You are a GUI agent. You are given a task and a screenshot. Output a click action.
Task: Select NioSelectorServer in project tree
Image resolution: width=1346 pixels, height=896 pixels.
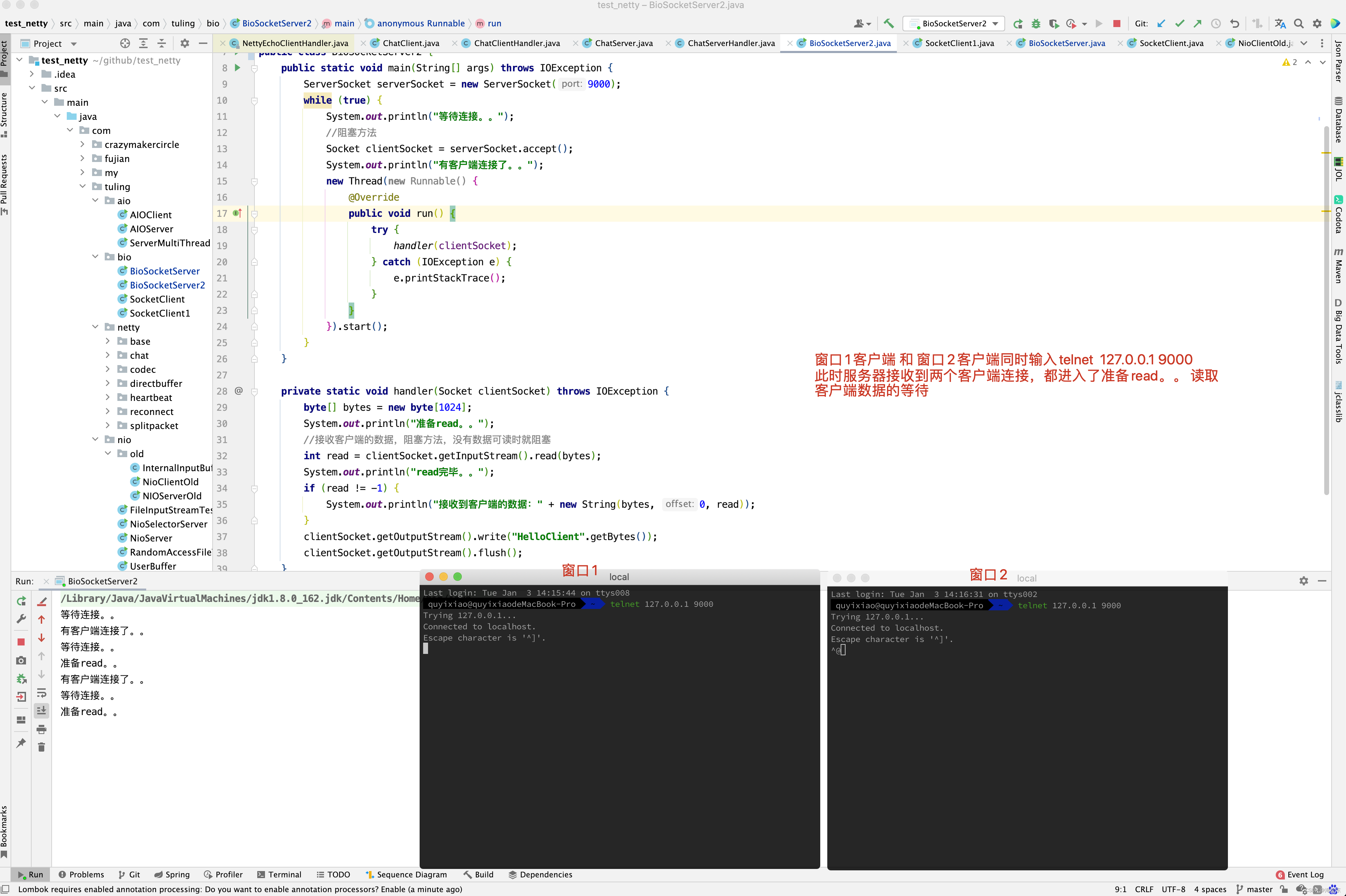[x=168, y=524]
